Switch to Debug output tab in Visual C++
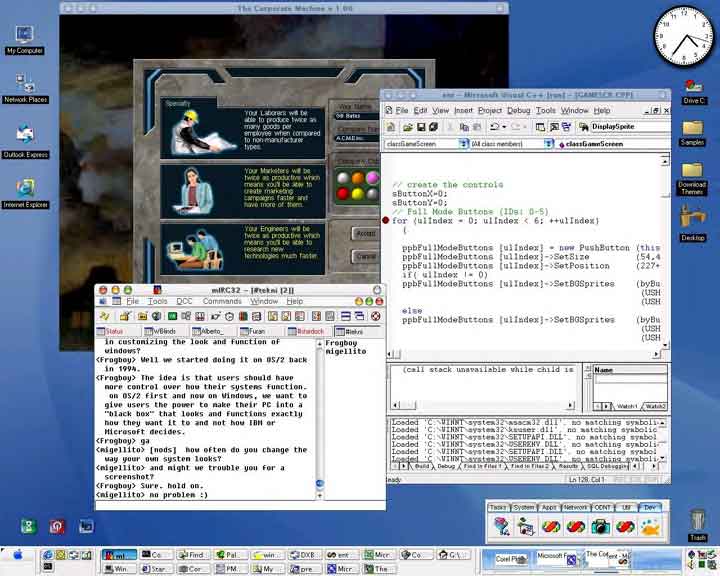 pos(445,466)
